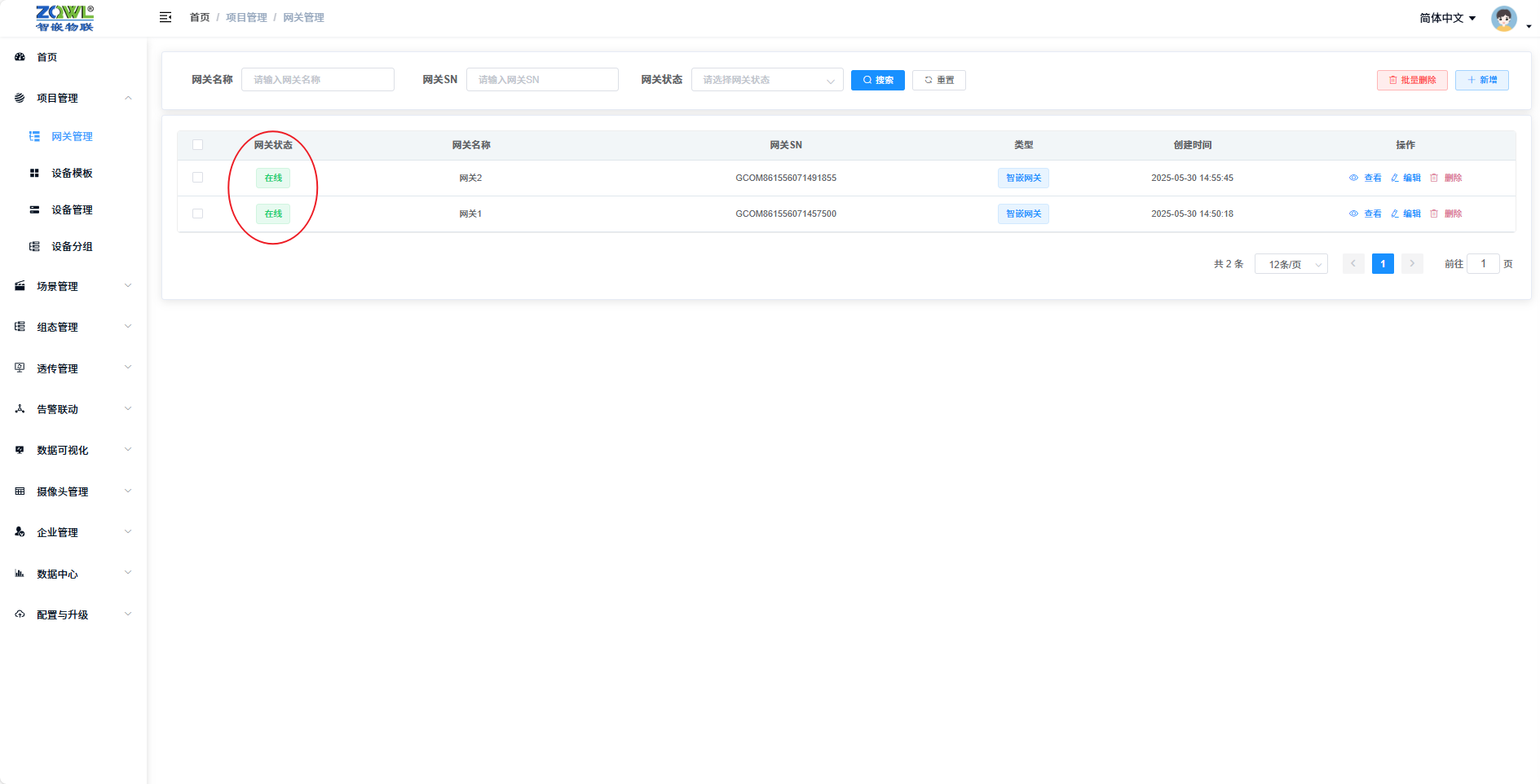
Task: Click the ZOWL logo
Action: click(64, 18)
